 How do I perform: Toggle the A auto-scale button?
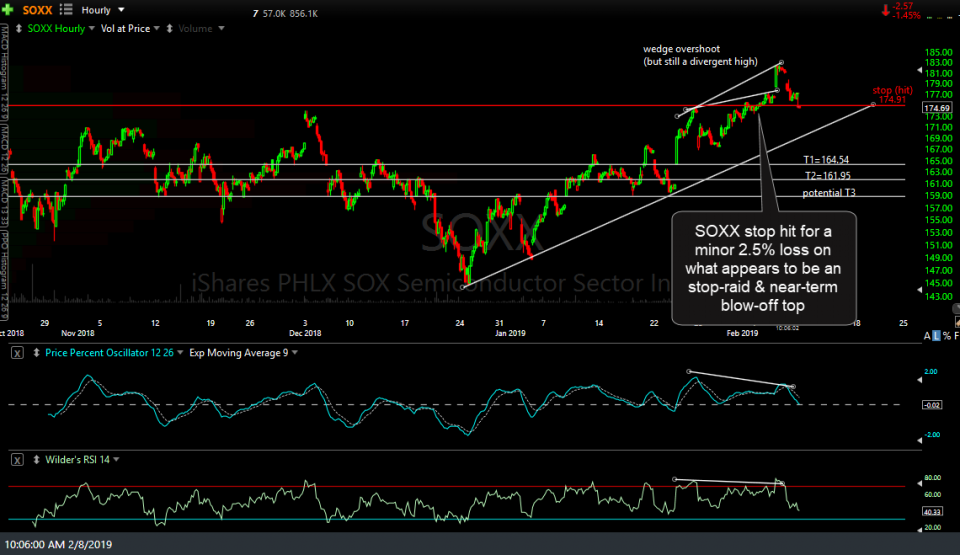click(x=927, y=336)
